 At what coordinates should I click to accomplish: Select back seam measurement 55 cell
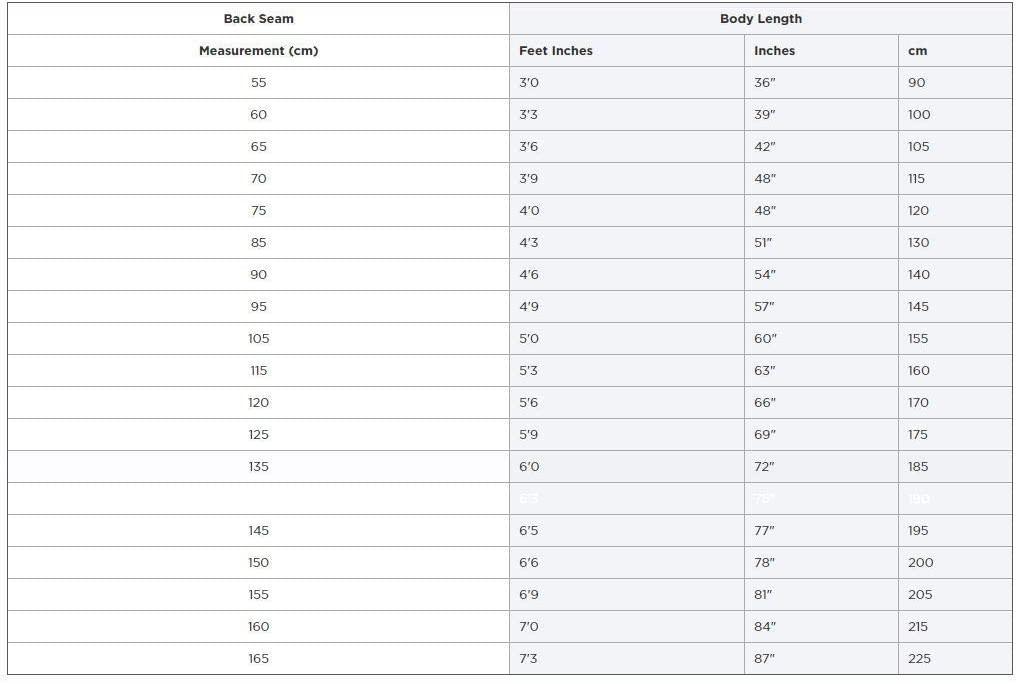[x=258, y=83]
